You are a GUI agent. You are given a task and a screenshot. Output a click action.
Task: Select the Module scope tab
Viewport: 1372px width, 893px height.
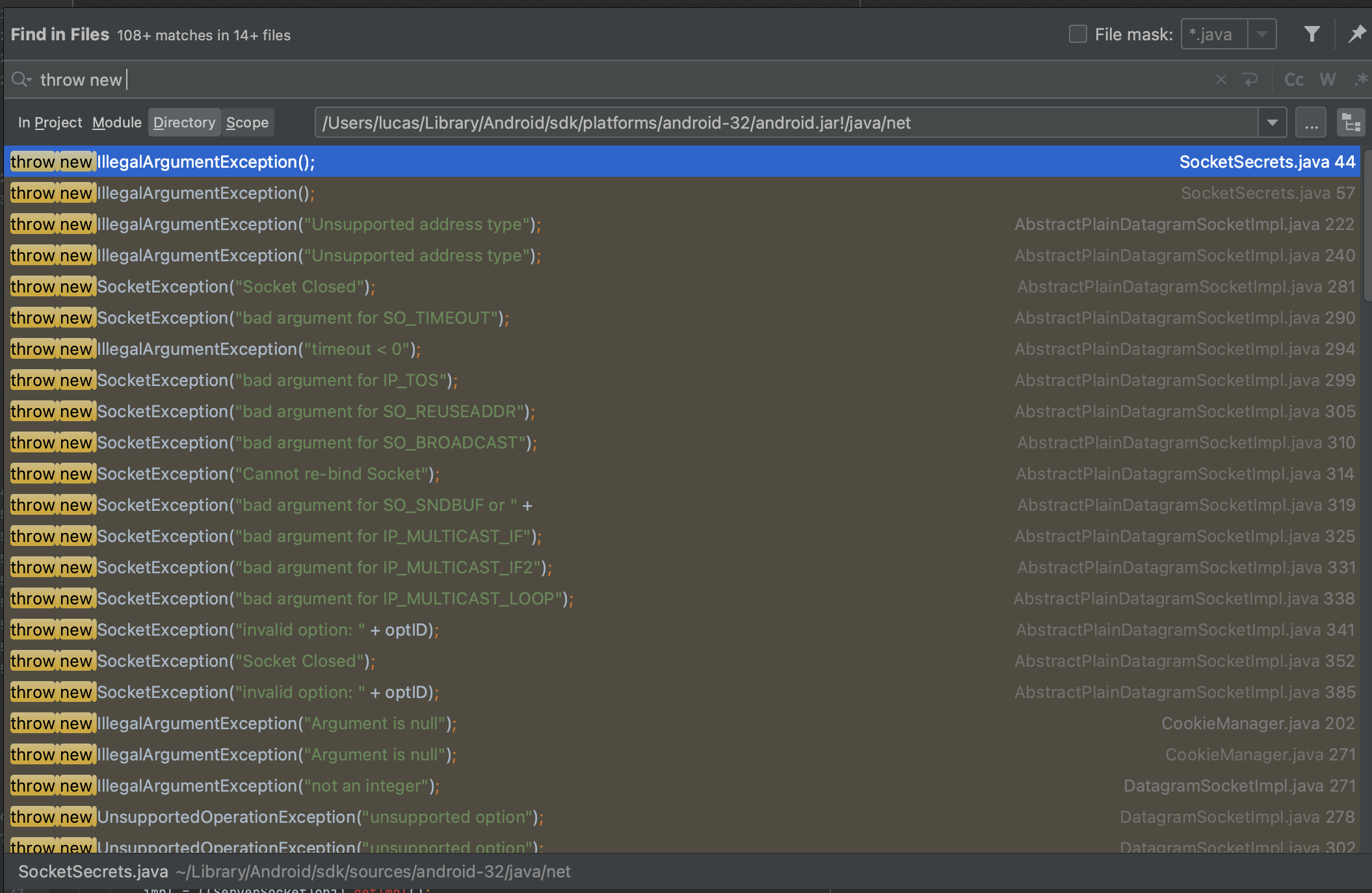pos(117,123)
